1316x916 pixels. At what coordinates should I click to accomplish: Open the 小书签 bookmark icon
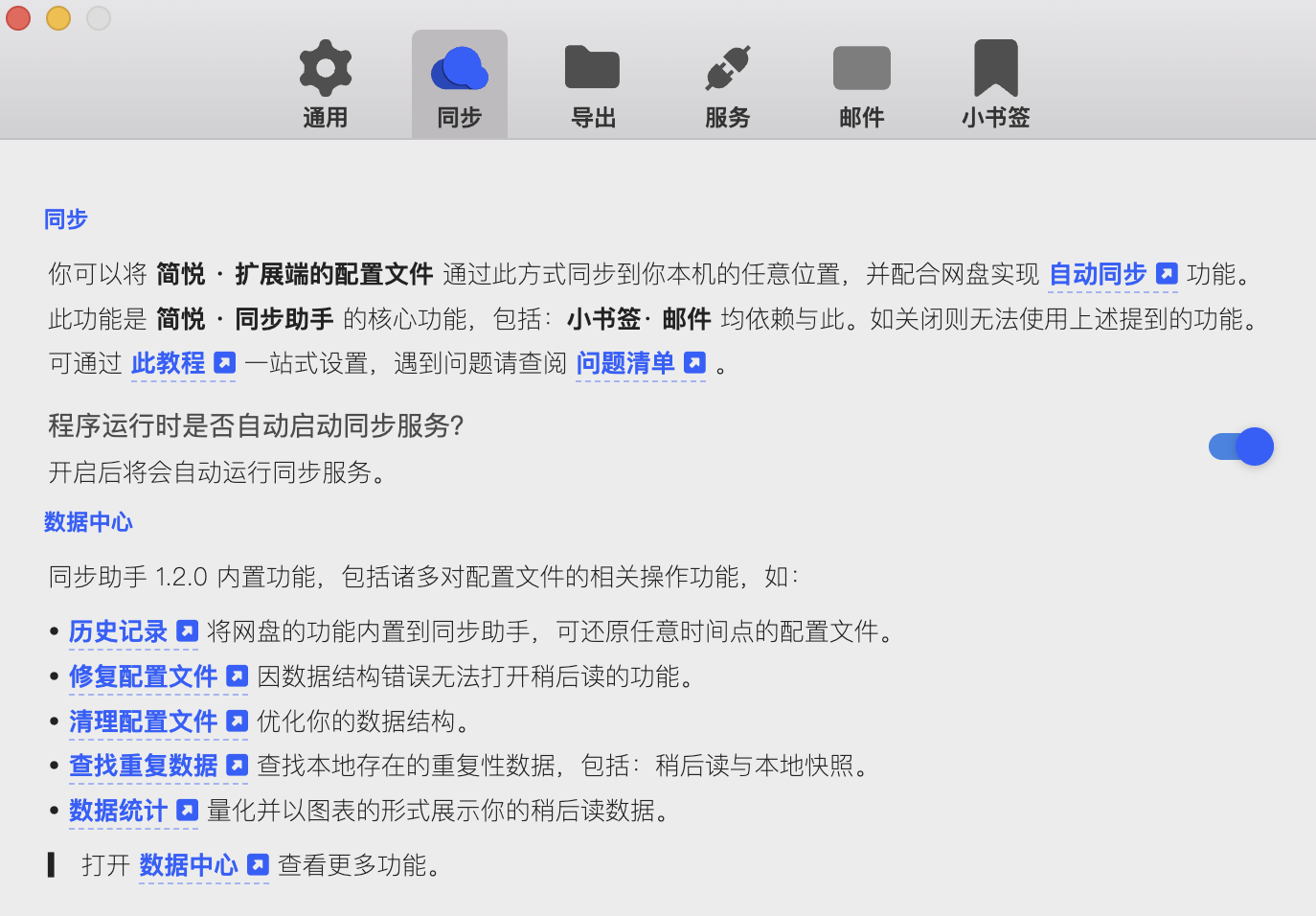(996, 67)
